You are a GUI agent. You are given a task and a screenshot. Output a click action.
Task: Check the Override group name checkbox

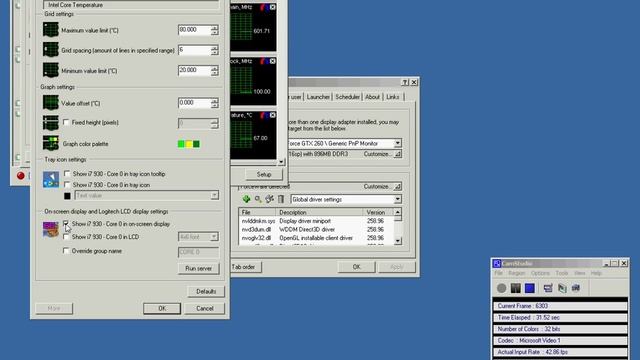(x=66, y=251)
